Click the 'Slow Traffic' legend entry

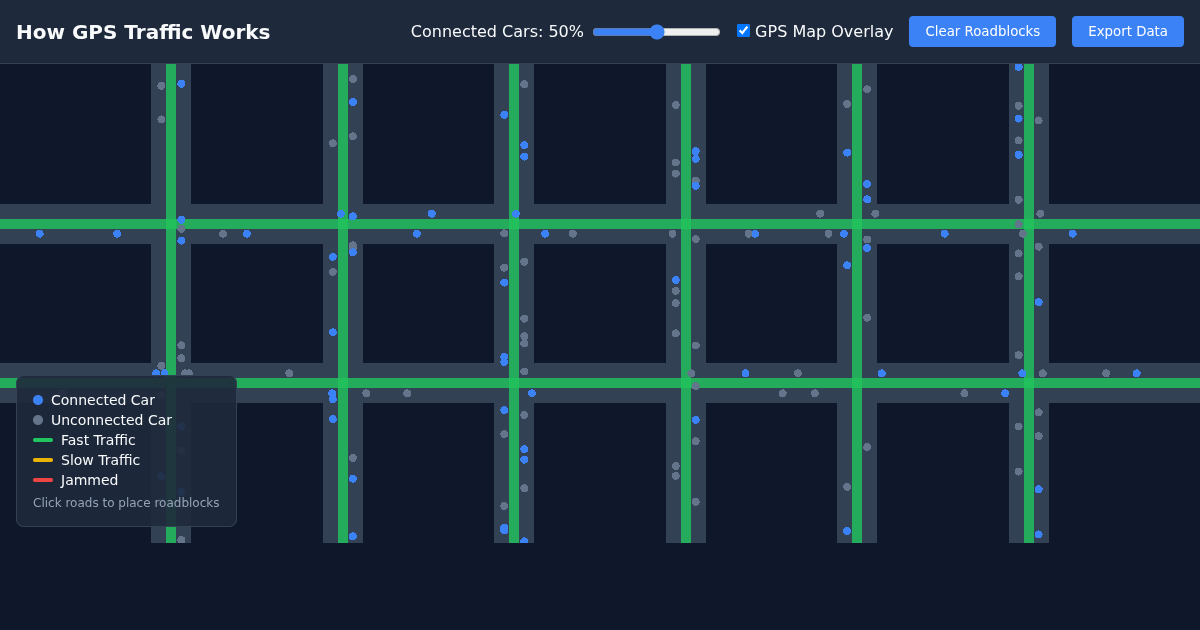tap(87, 460)
